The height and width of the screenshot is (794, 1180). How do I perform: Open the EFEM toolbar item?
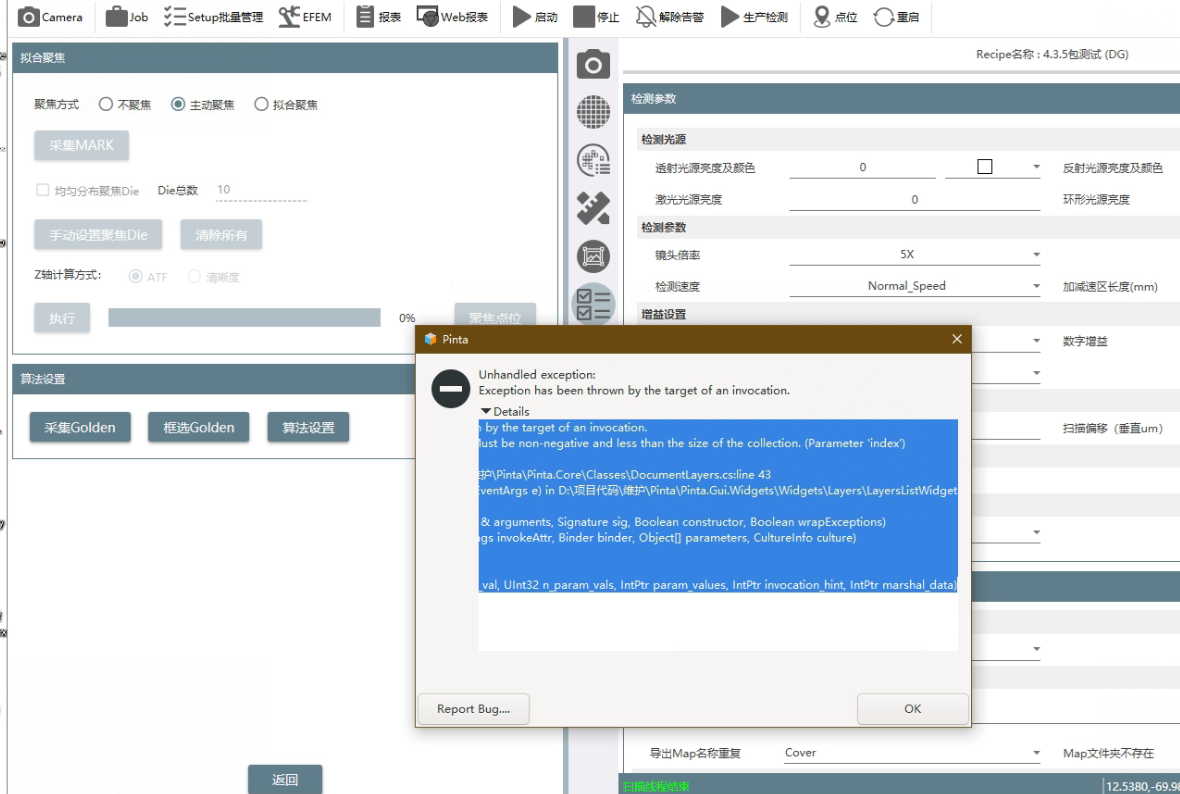click(x=290, y=17)
